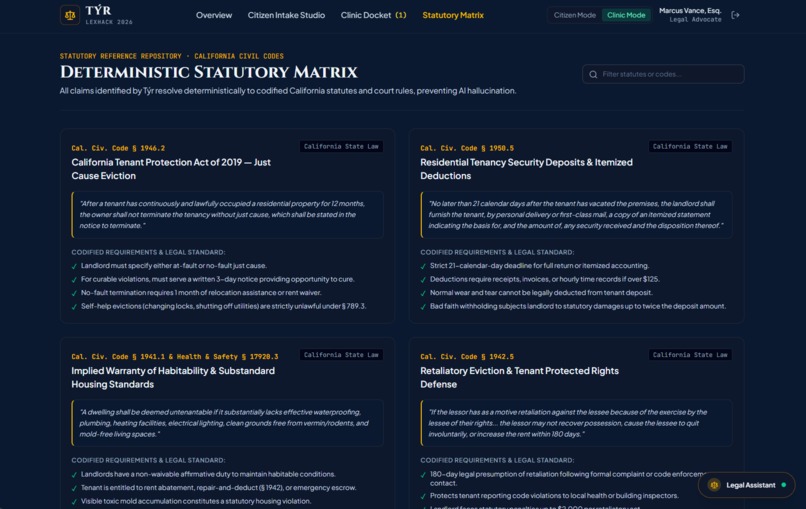Open Retaliatory Eviction & Tenant Protected Rights title
Viewport: 806px width, 509px height.
(x=519, y=377)
